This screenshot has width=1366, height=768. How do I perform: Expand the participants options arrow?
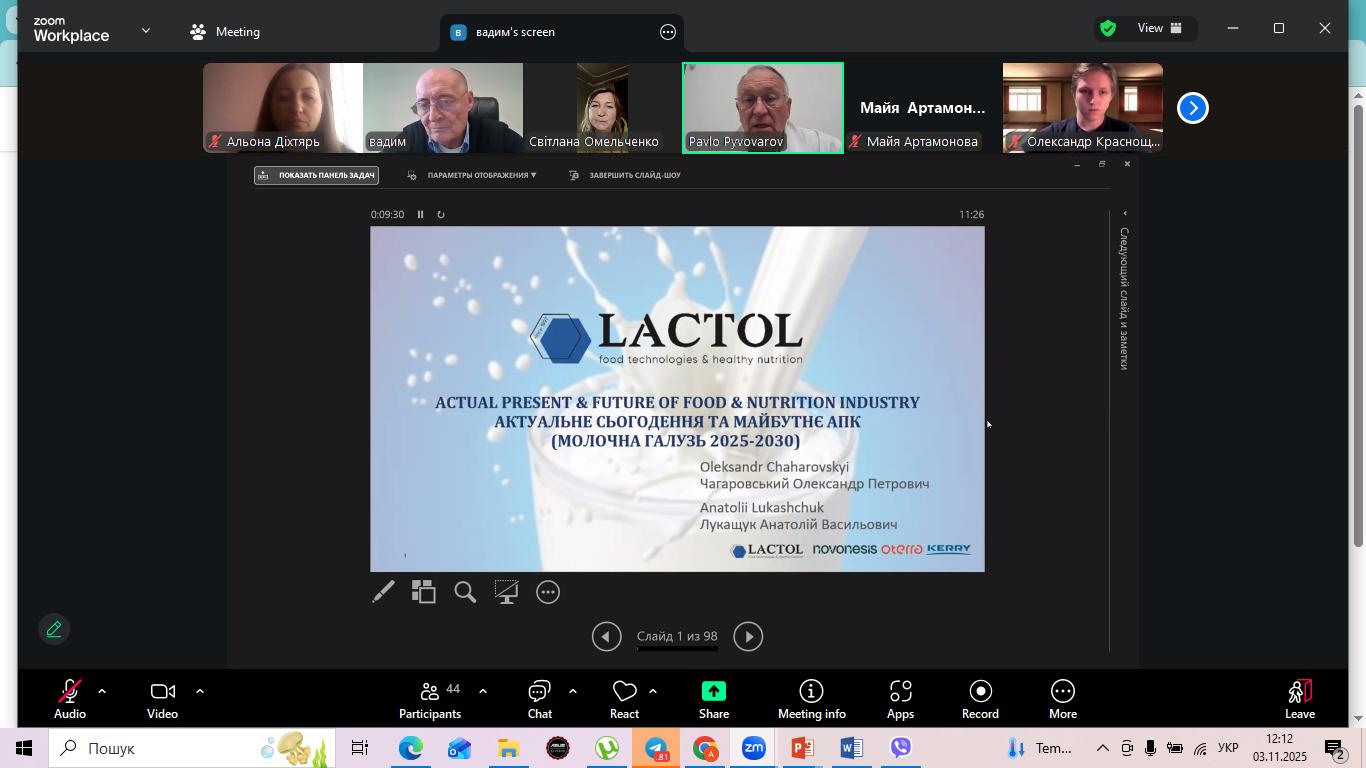pos(482,691)
